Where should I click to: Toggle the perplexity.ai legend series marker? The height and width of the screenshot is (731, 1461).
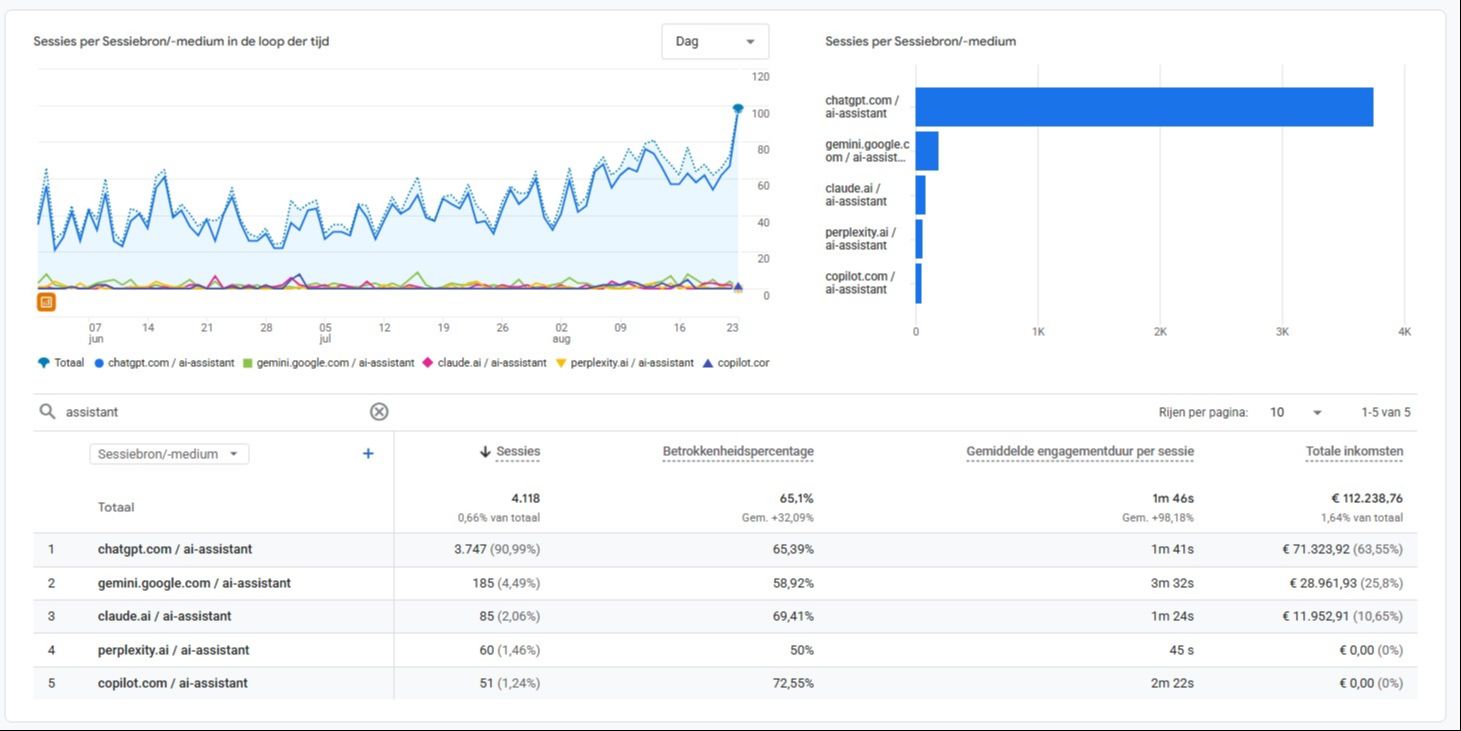point(561,363)
